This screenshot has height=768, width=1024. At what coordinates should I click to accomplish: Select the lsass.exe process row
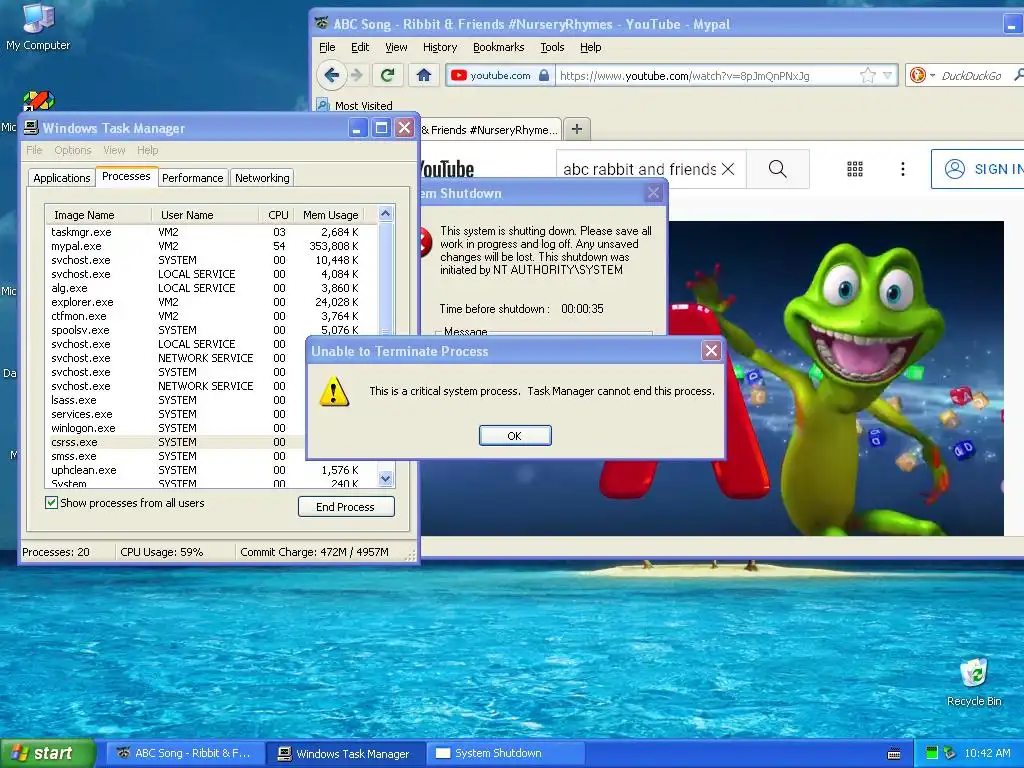tap(175, 400)
